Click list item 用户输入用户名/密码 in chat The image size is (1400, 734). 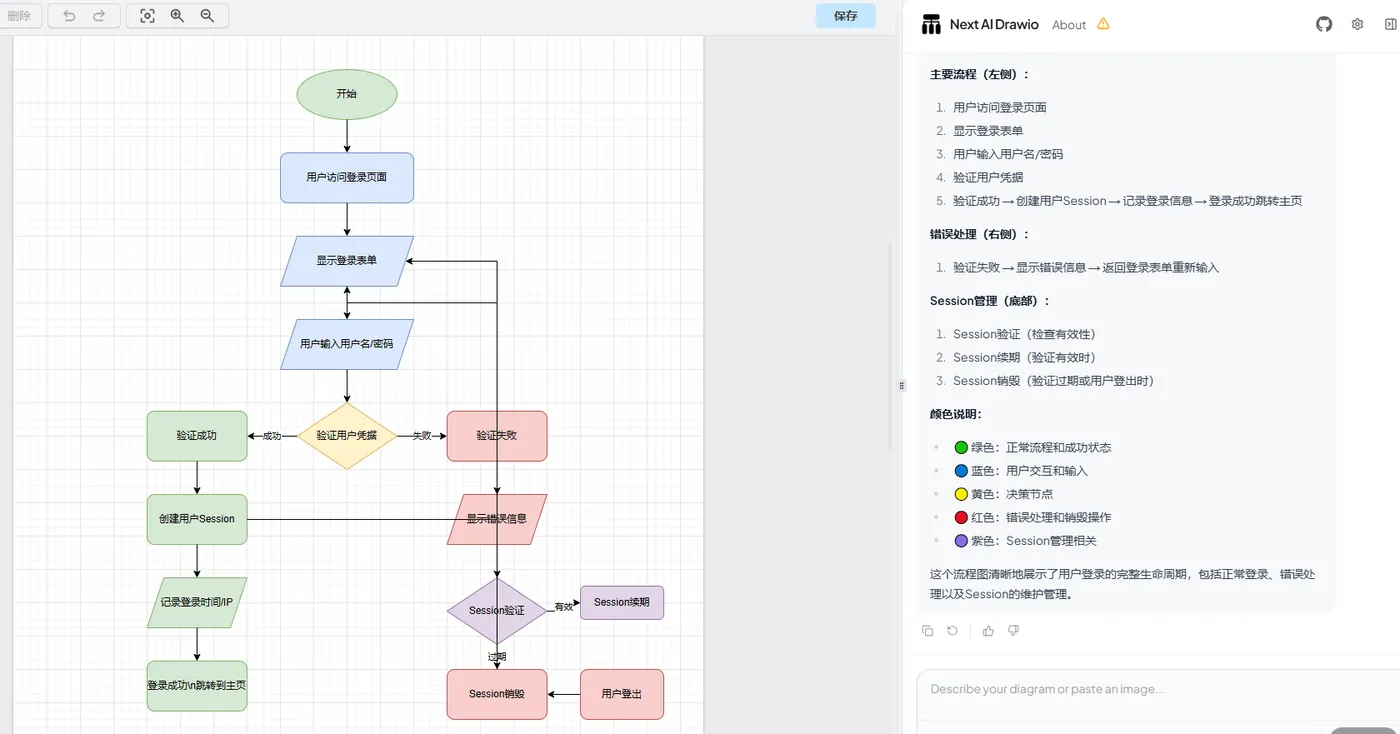[x=1008, y=154]
